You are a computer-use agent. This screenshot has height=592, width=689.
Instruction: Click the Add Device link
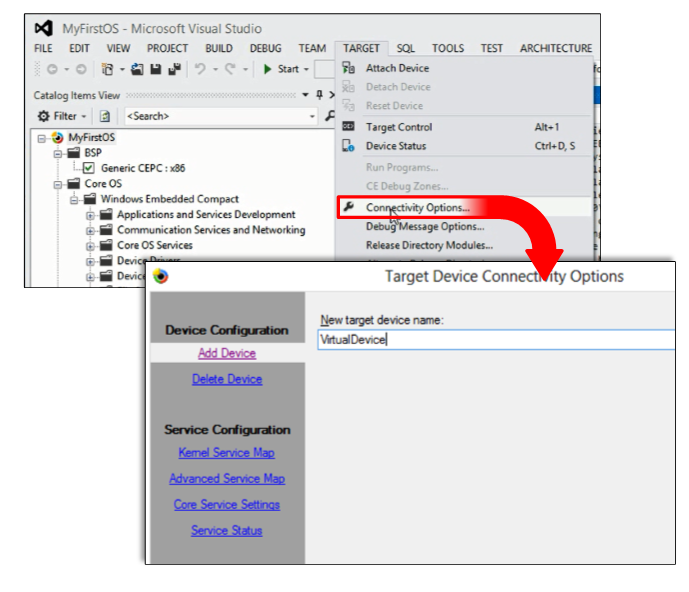pyautogui.click(x=227, y=353)
